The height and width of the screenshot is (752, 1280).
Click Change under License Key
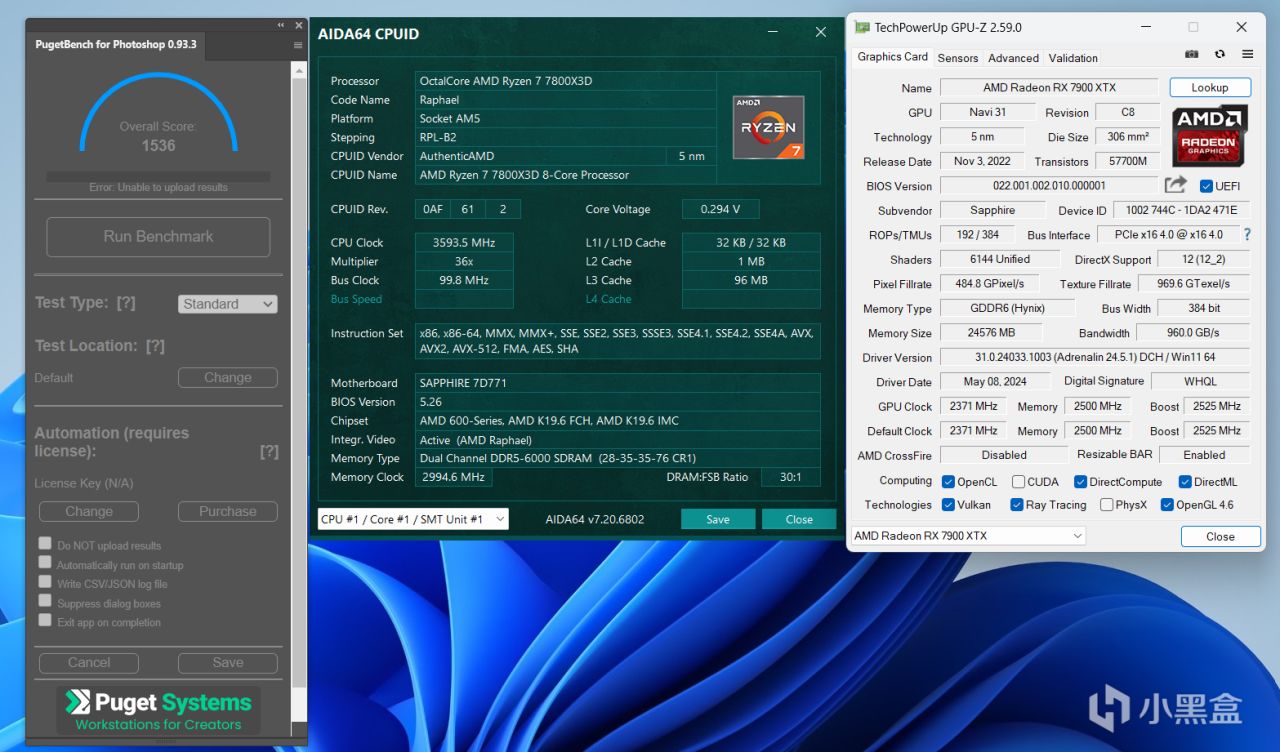(x=89, y=512)
